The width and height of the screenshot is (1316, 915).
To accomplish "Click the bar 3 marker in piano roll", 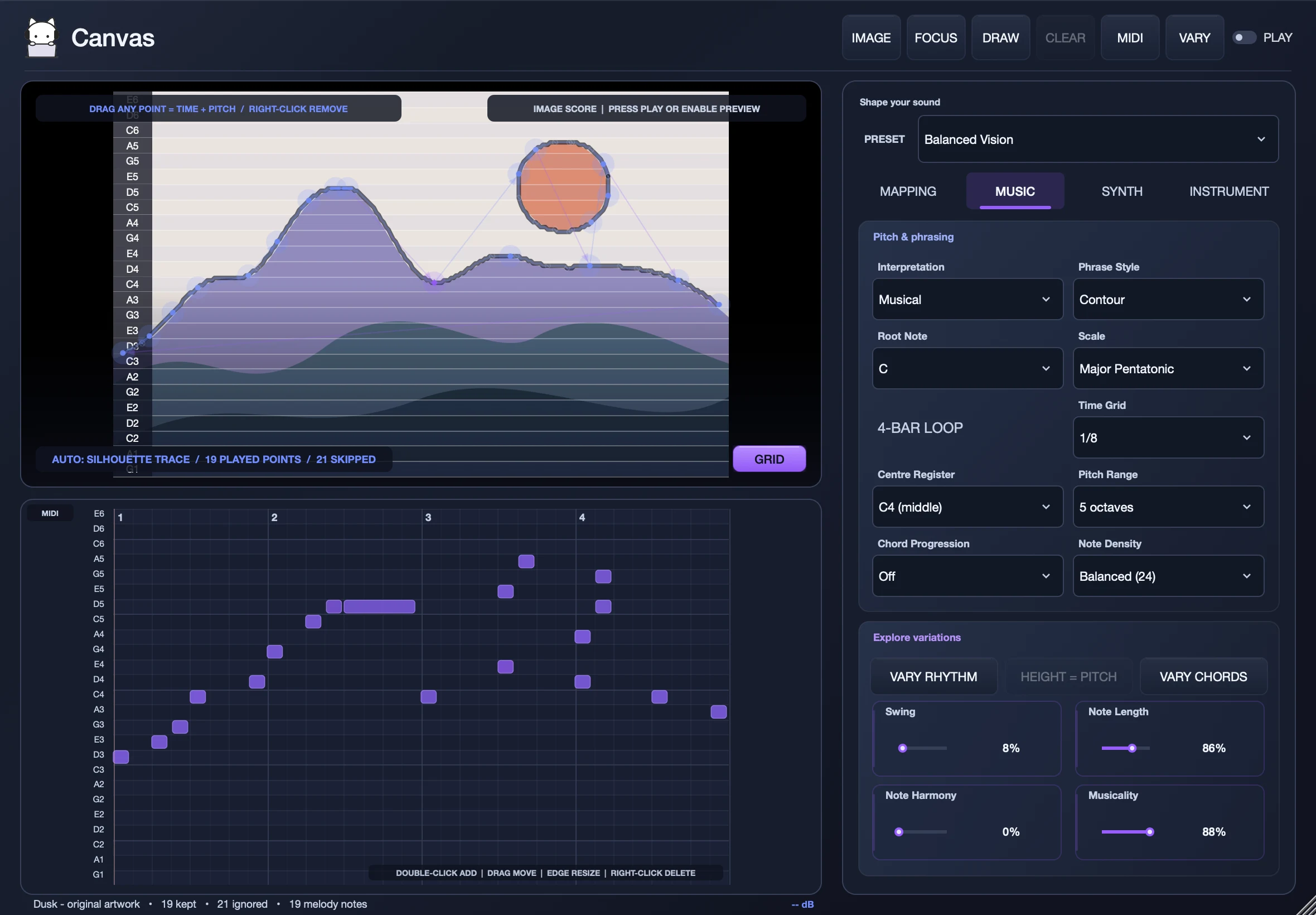I will point(428,517).
